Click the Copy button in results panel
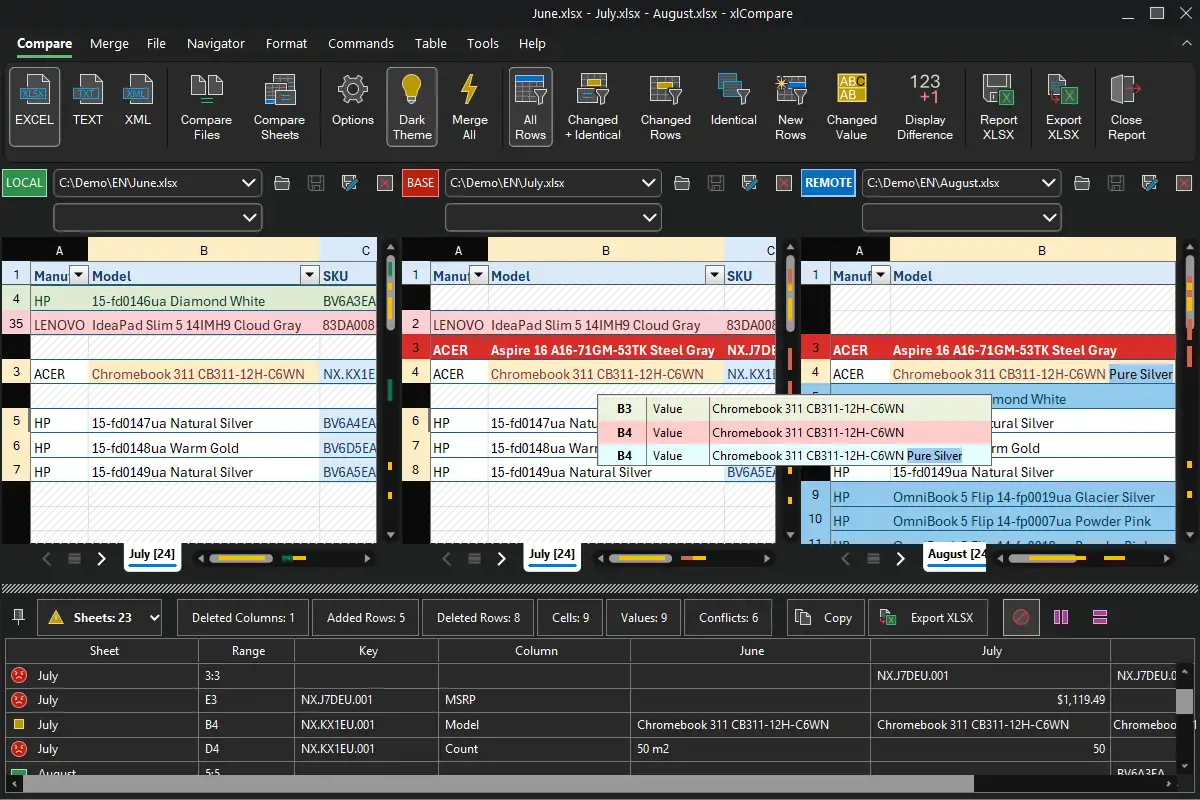1200x800 pixels. (824, 618)
